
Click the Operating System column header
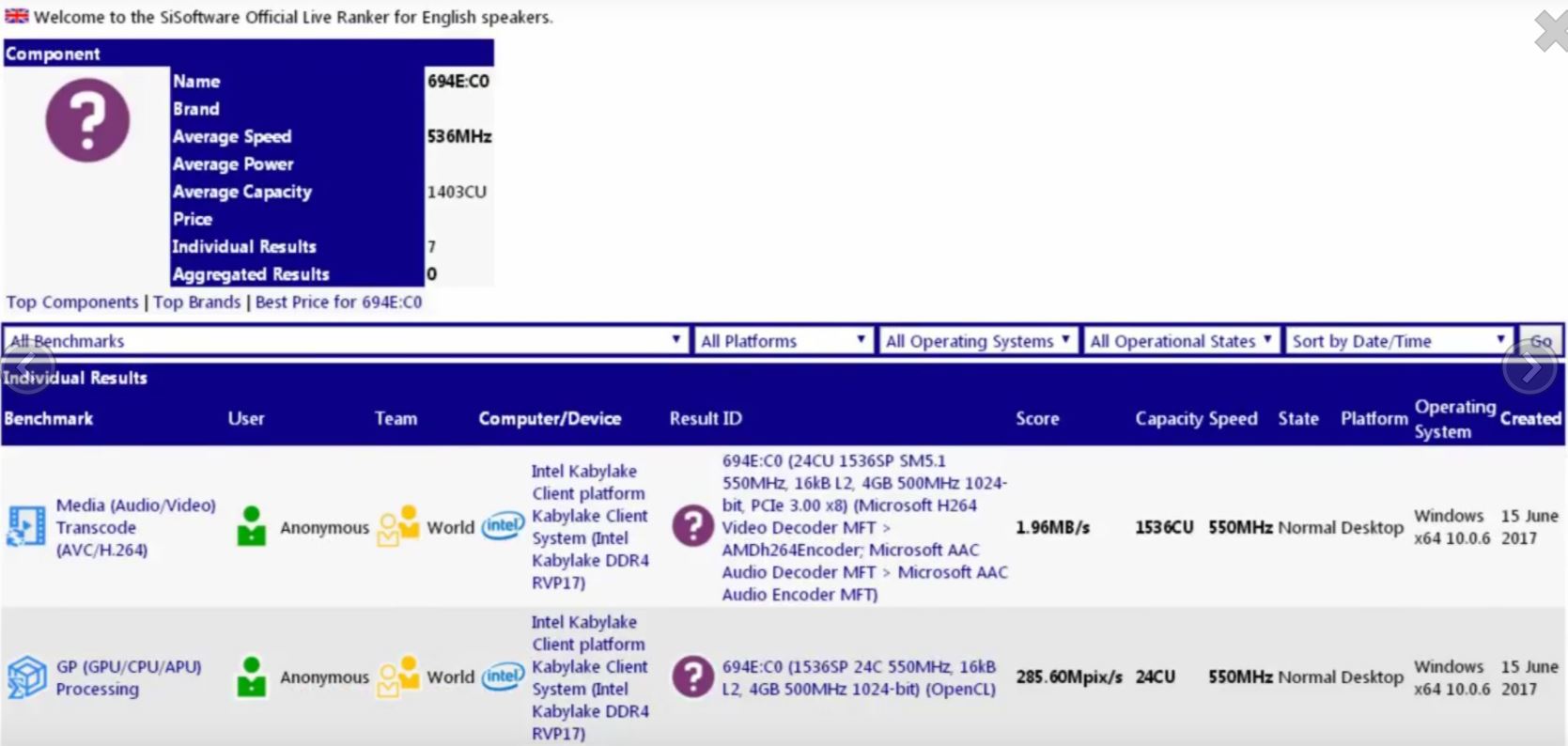click(x=1455, y=419)
